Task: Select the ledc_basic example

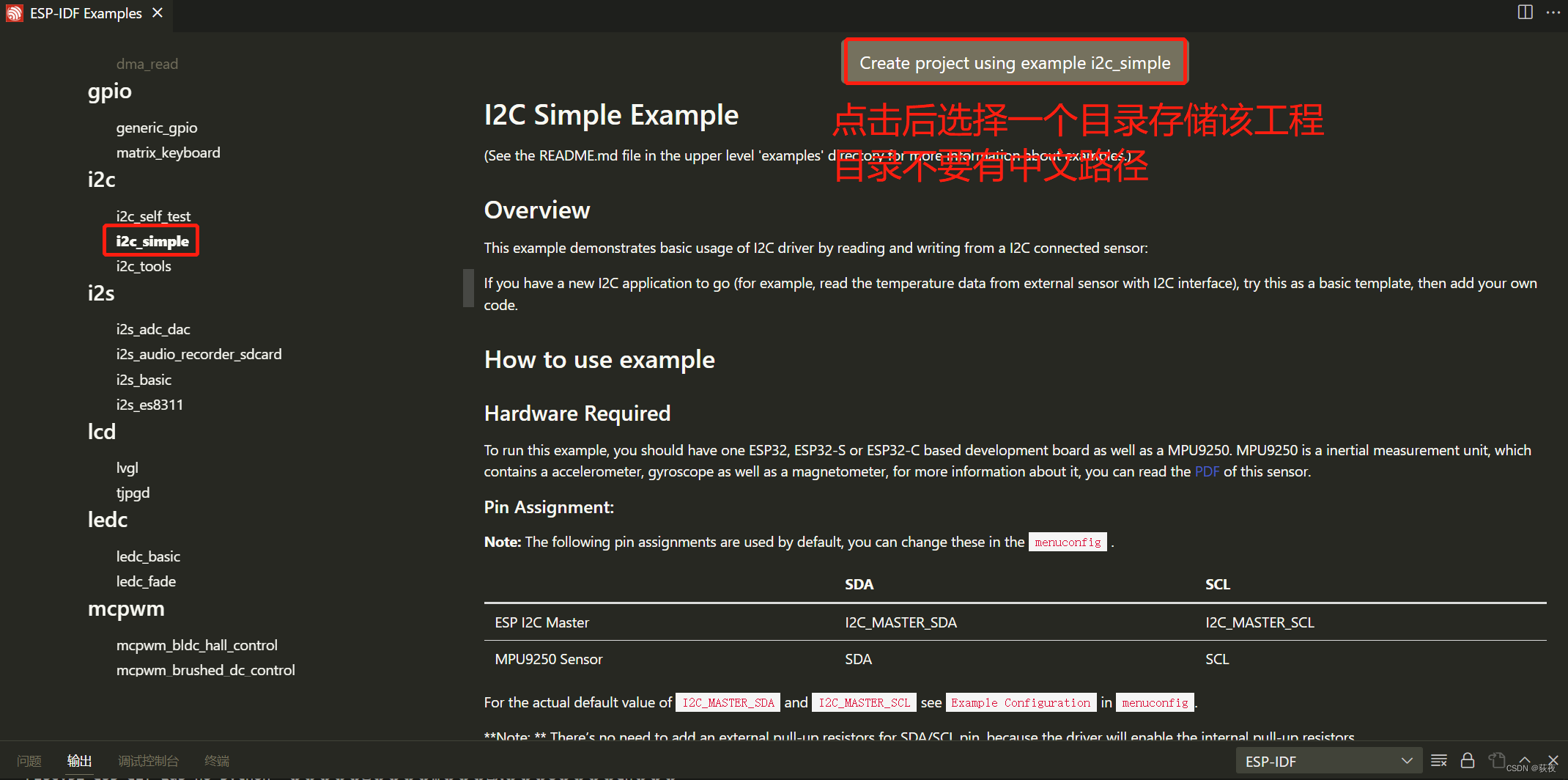Action: point(148,556)
